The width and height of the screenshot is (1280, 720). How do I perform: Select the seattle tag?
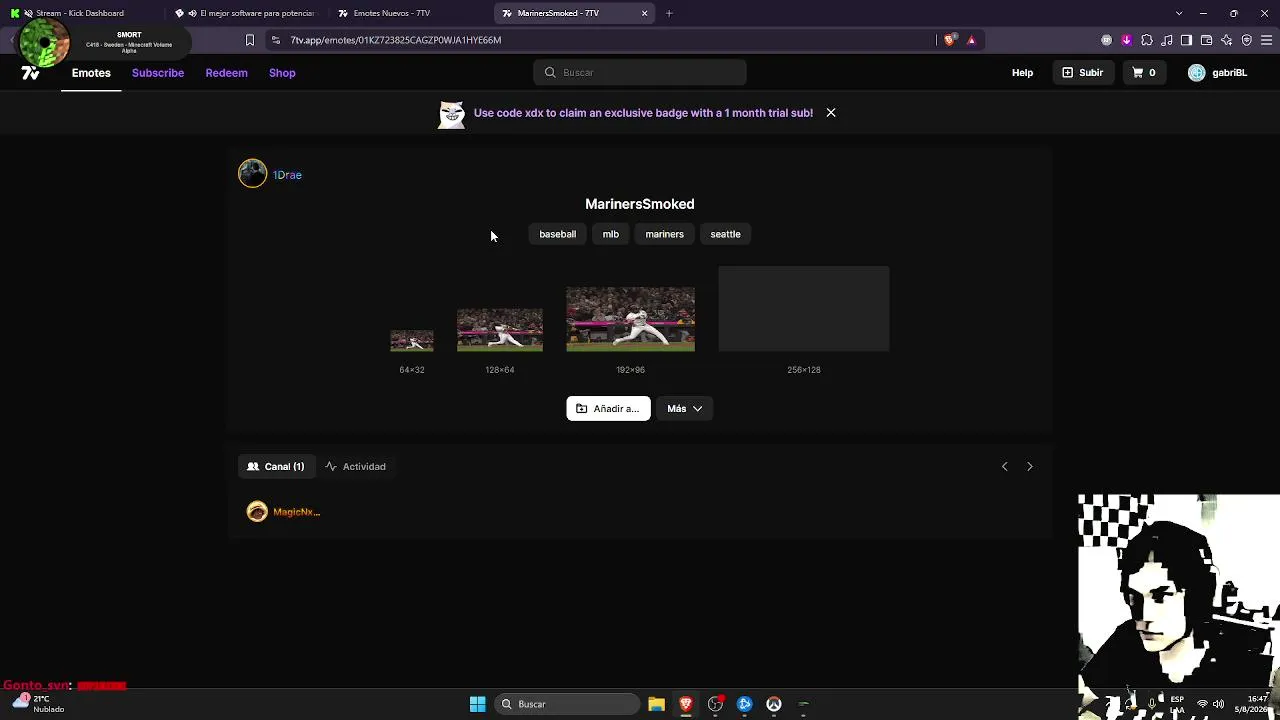(x=726, y=234)
